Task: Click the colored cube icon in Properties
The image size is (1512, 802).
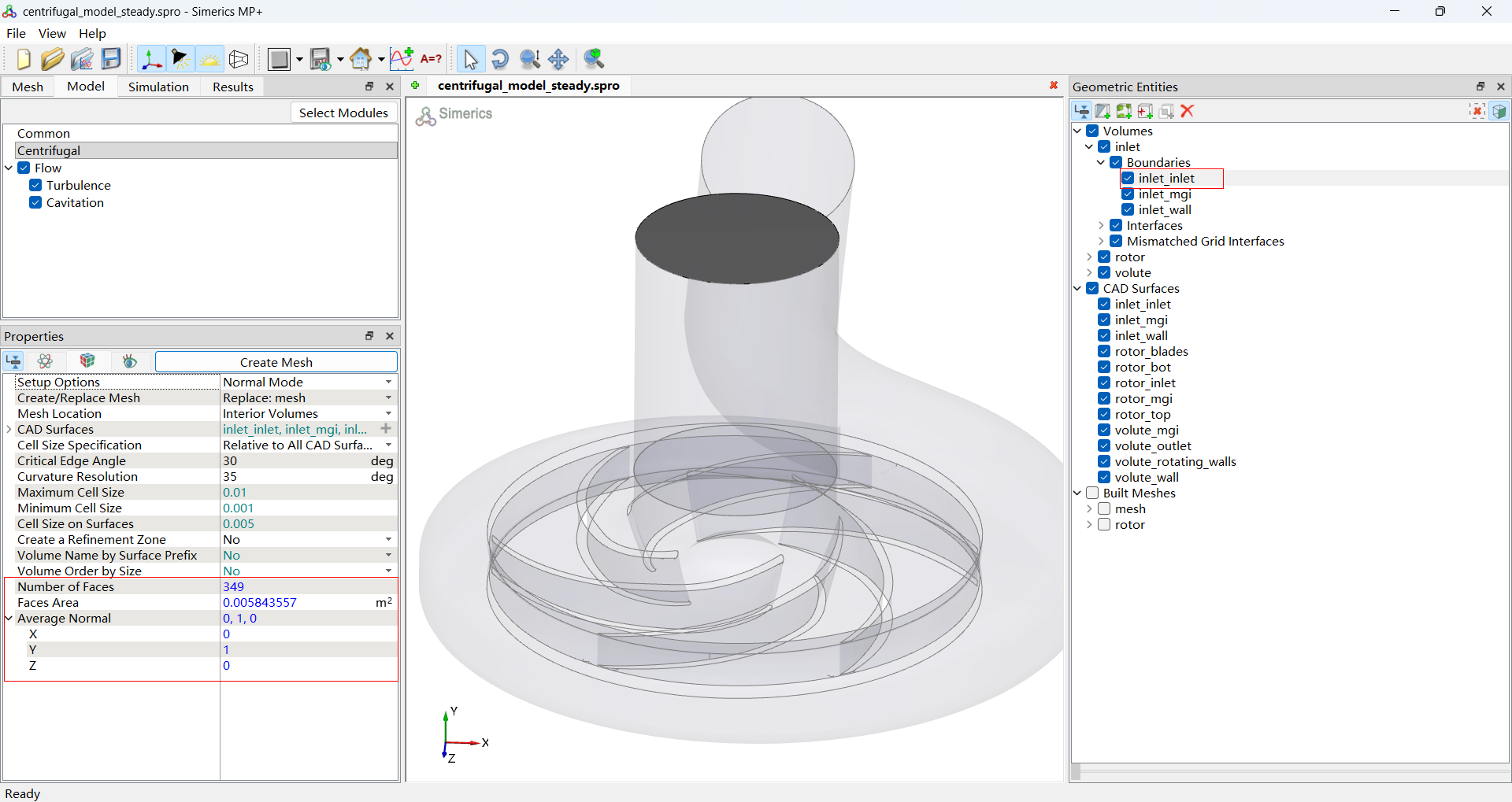Action: click(x=87, y=361)
